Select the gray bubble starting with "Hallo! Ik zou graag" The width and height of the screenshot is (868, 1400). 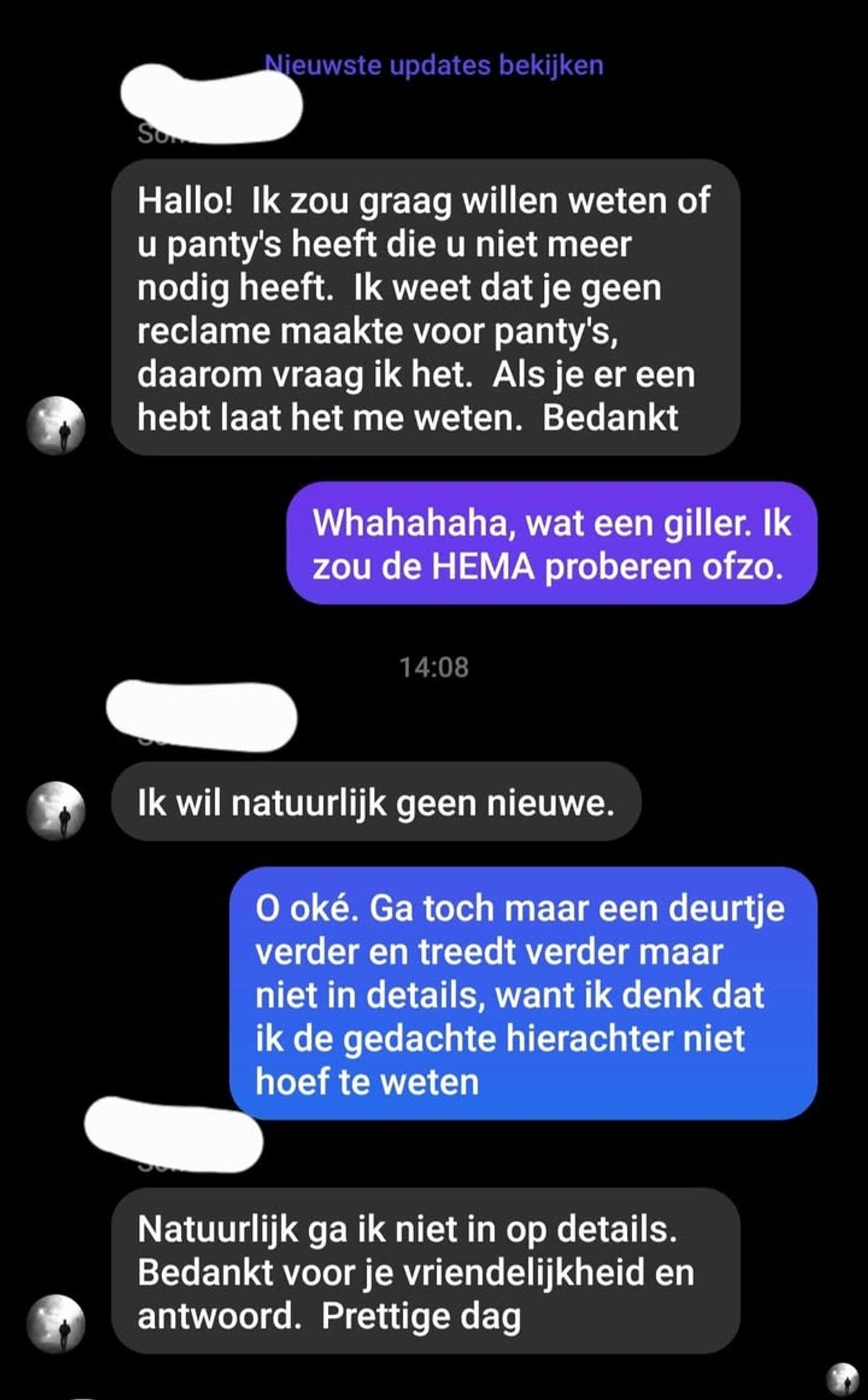[x=426, y=307]
